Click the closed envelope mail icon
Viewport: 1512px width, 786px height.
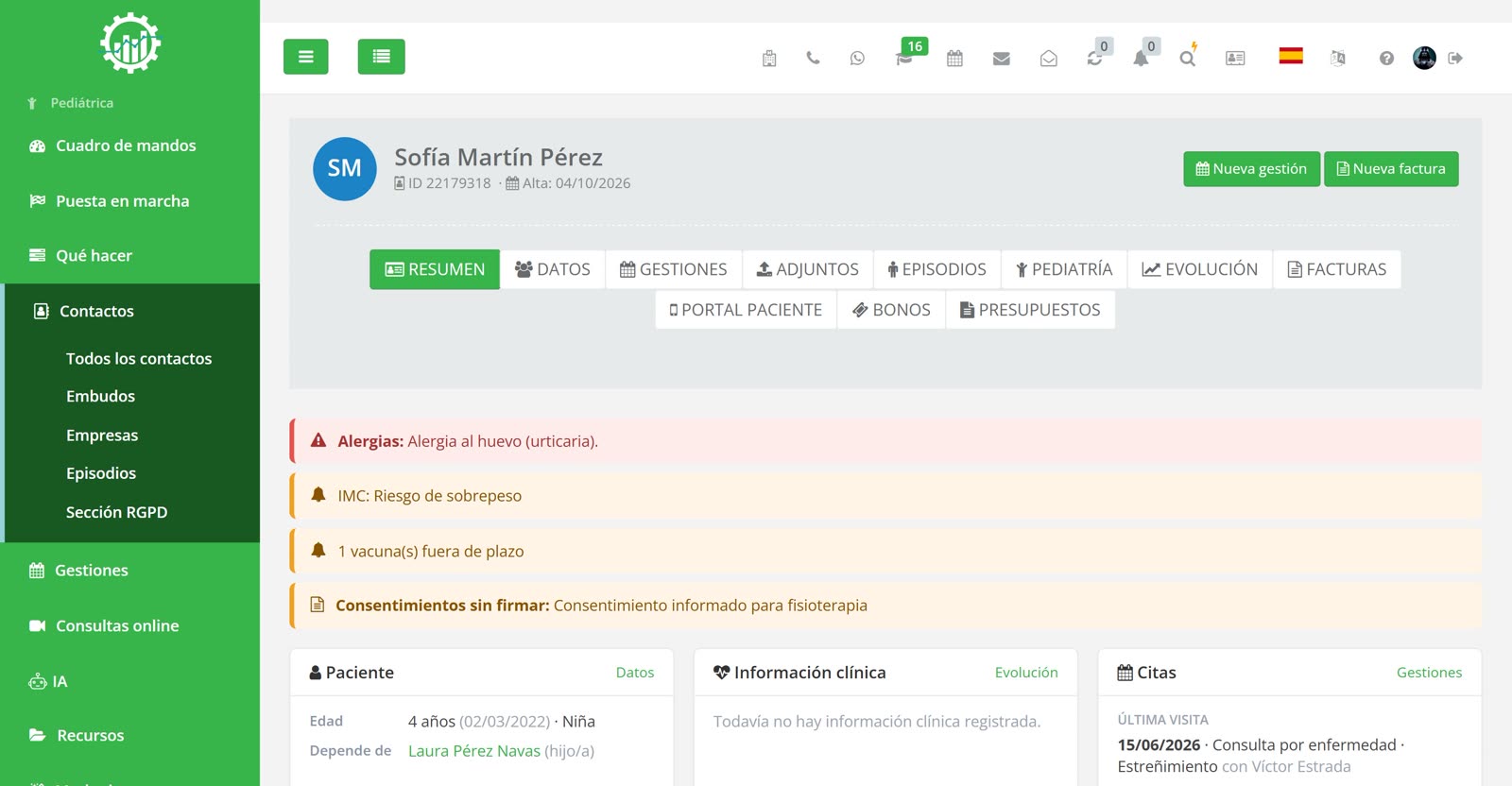click(1002, 59)
